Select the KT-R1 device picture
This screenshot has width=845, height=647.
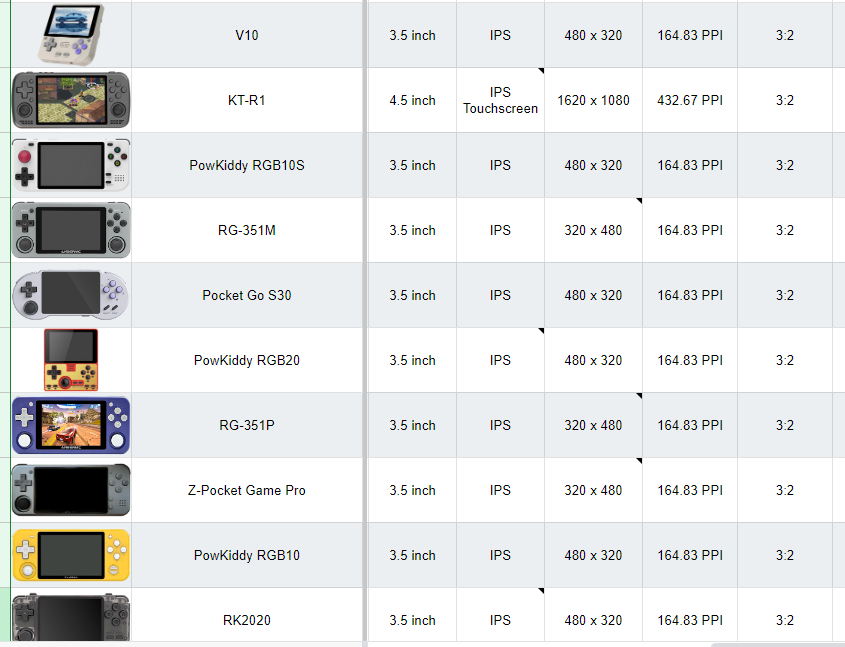point(71,100)
